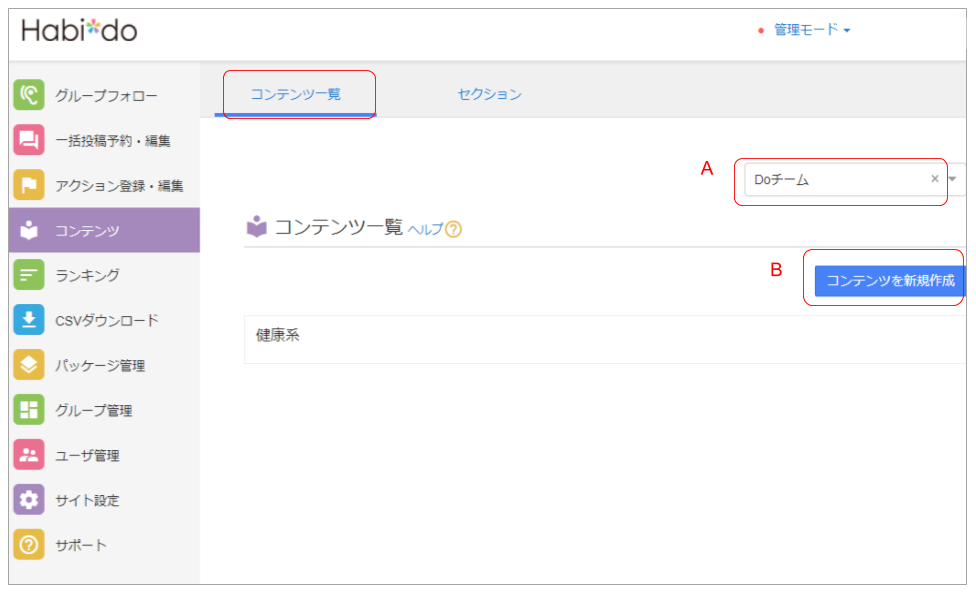976x599 pixels.
Task: Select the コンテンツ一覧 tab
Action: point(295,94)
